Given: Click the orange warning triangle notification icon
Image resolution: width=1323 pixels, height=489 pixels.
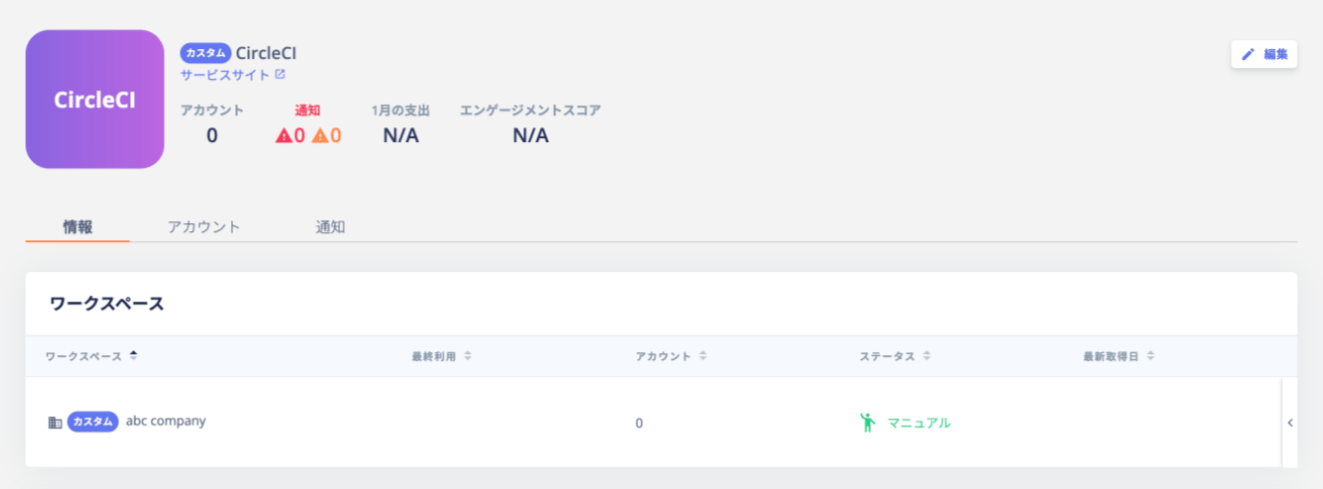Looking at the screenshot, I should point(320,135).
